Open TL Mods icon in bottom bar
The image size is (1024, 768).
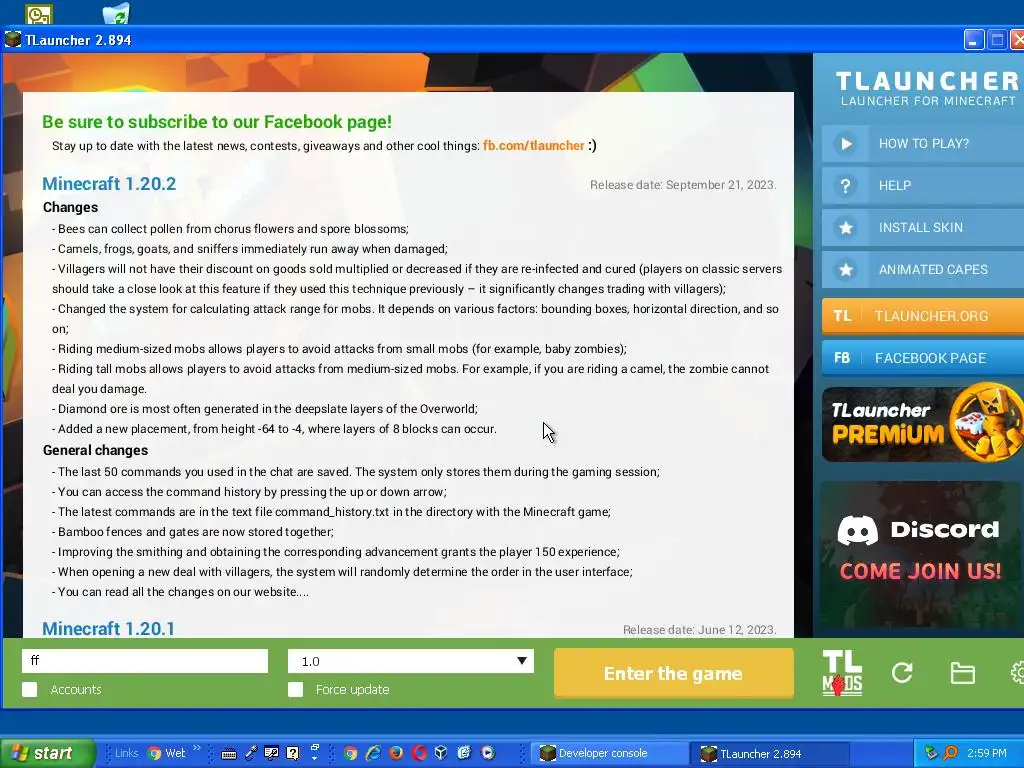coord(842,673)
